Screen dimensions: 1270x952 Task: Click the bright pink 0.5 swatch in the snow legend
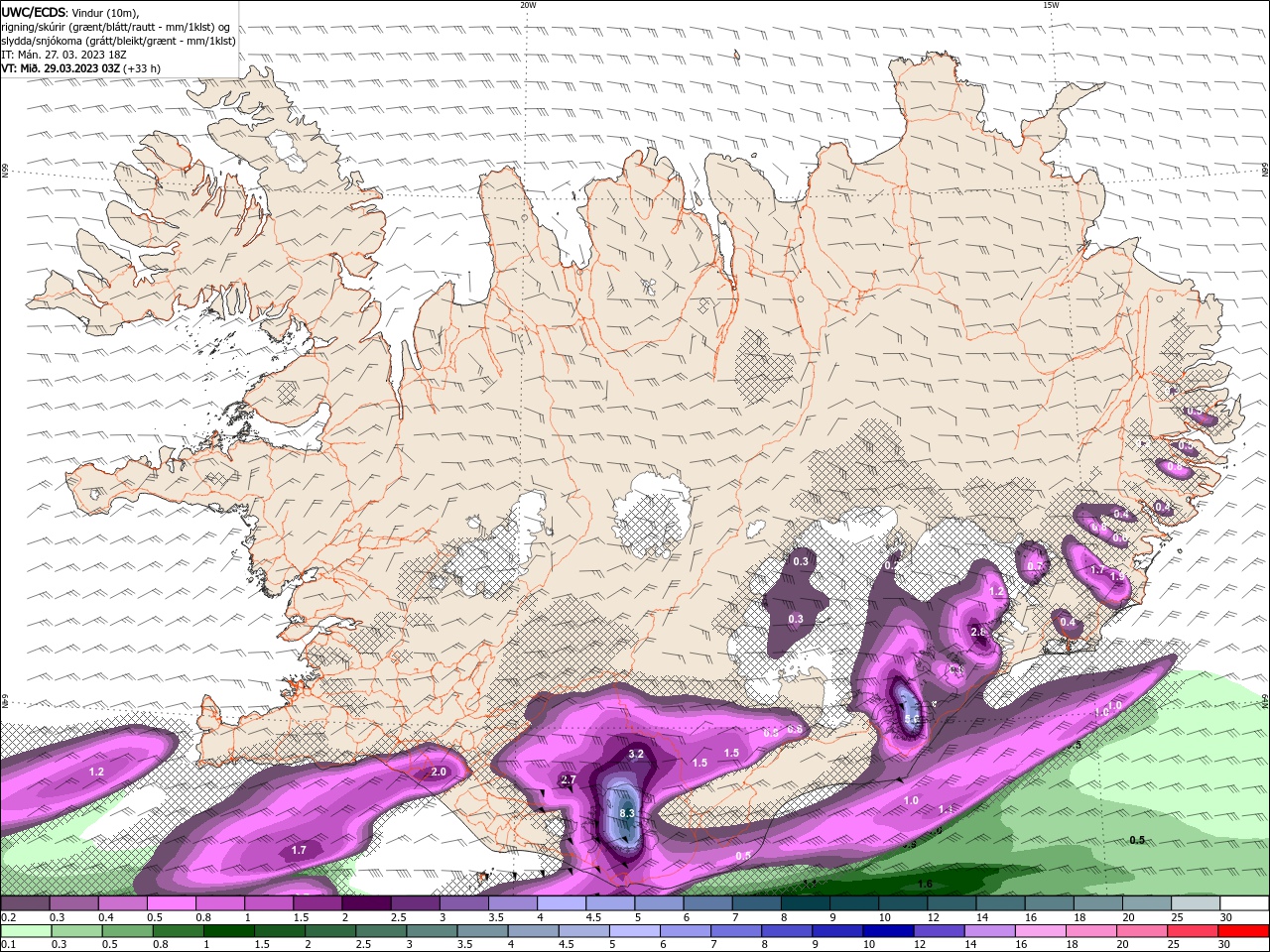pos(172,903)
